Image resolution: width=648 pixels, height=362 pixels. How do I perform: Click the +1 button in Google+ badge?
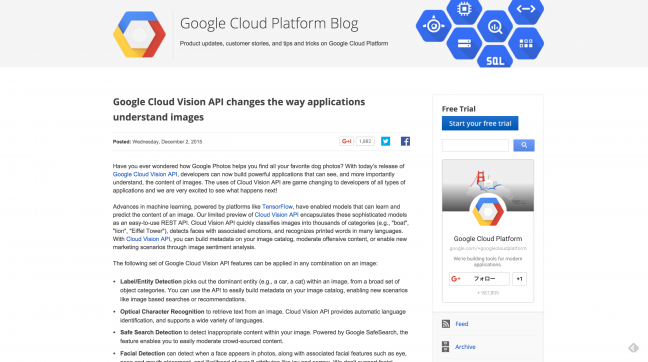coord(519,279)
